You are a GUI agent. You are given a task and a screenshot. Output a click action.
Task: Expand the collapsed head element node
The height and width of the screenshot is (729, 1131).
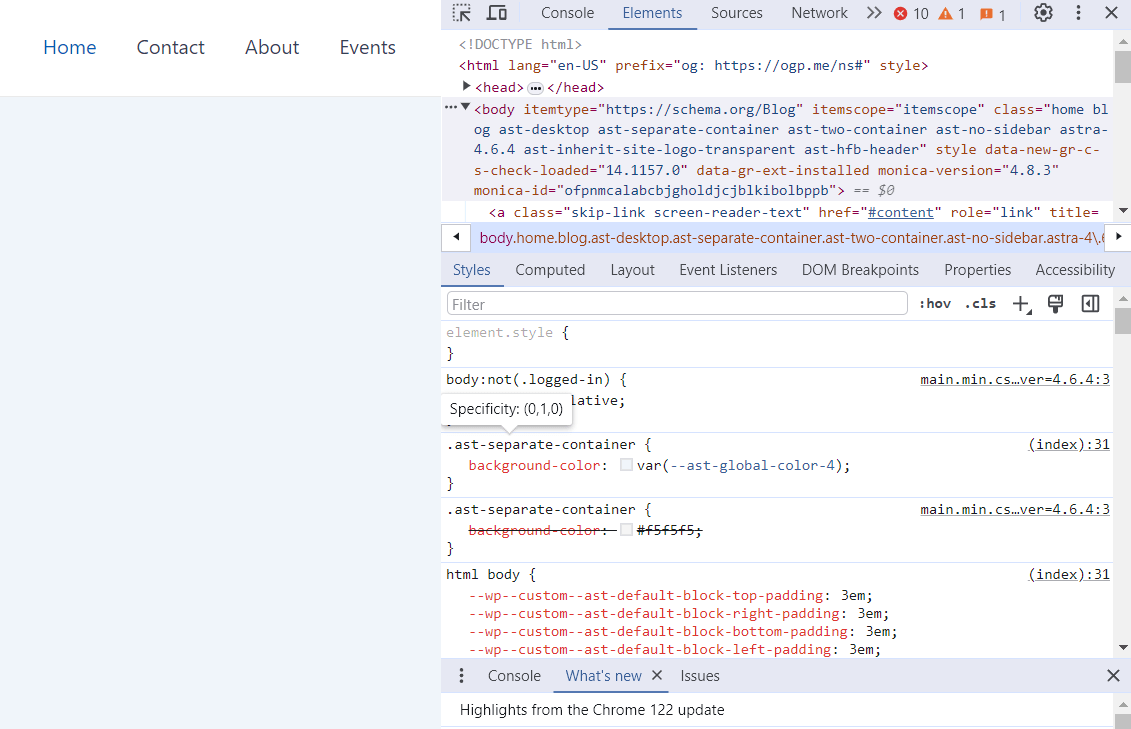click(466, 87)
